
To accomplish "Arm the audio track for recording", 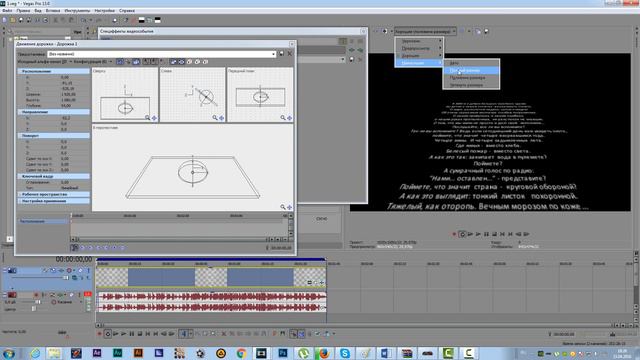I will 36,295.
